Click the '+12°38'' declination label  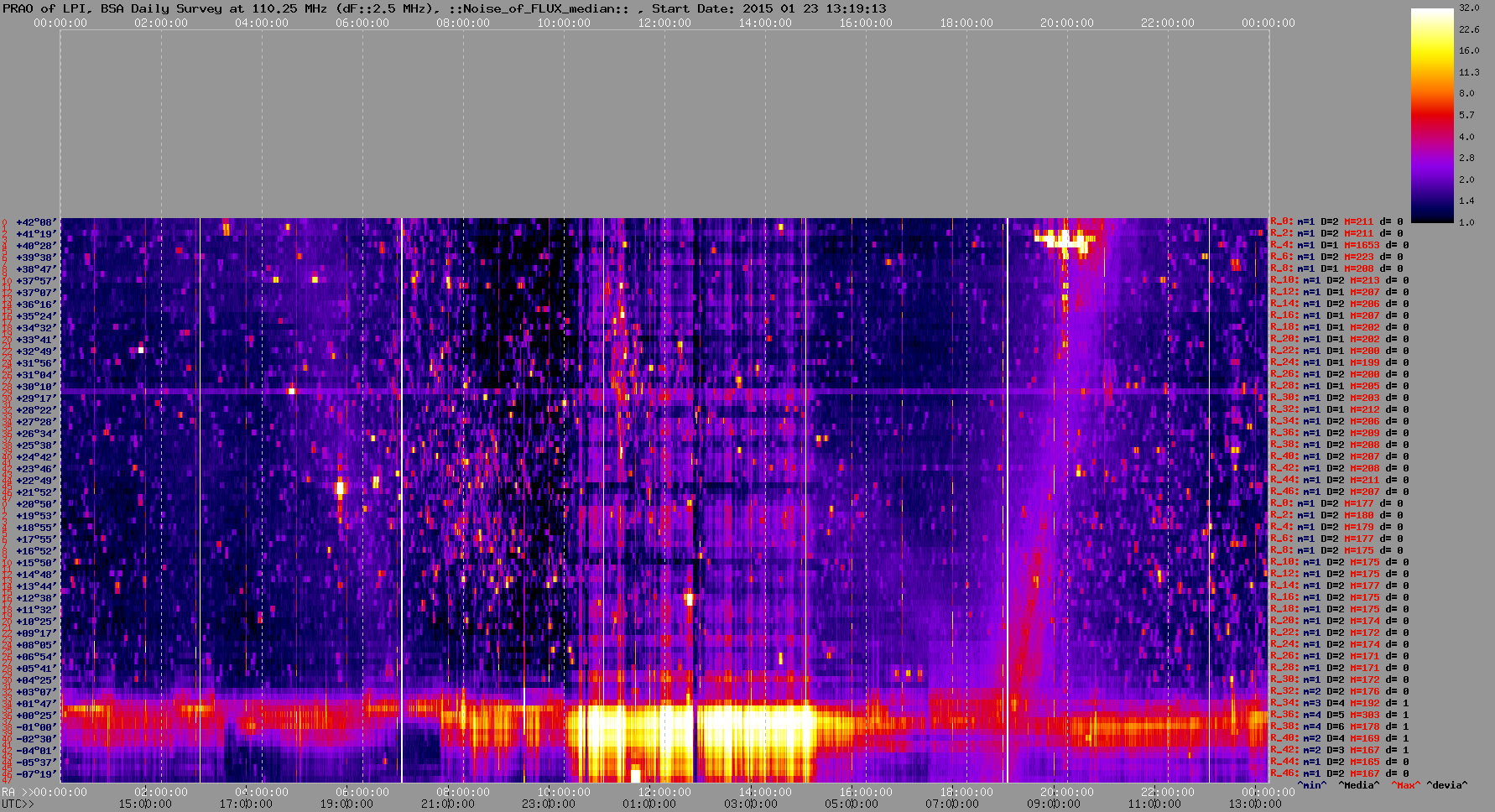(x=36, y=598)
